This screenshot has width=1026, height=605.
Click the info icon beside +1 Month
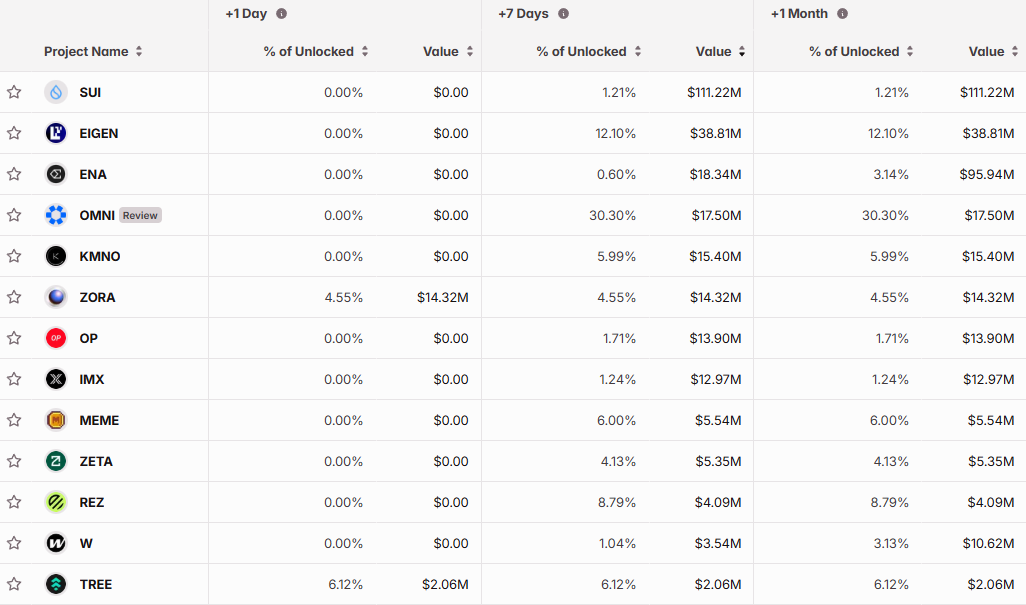point(842,14)
